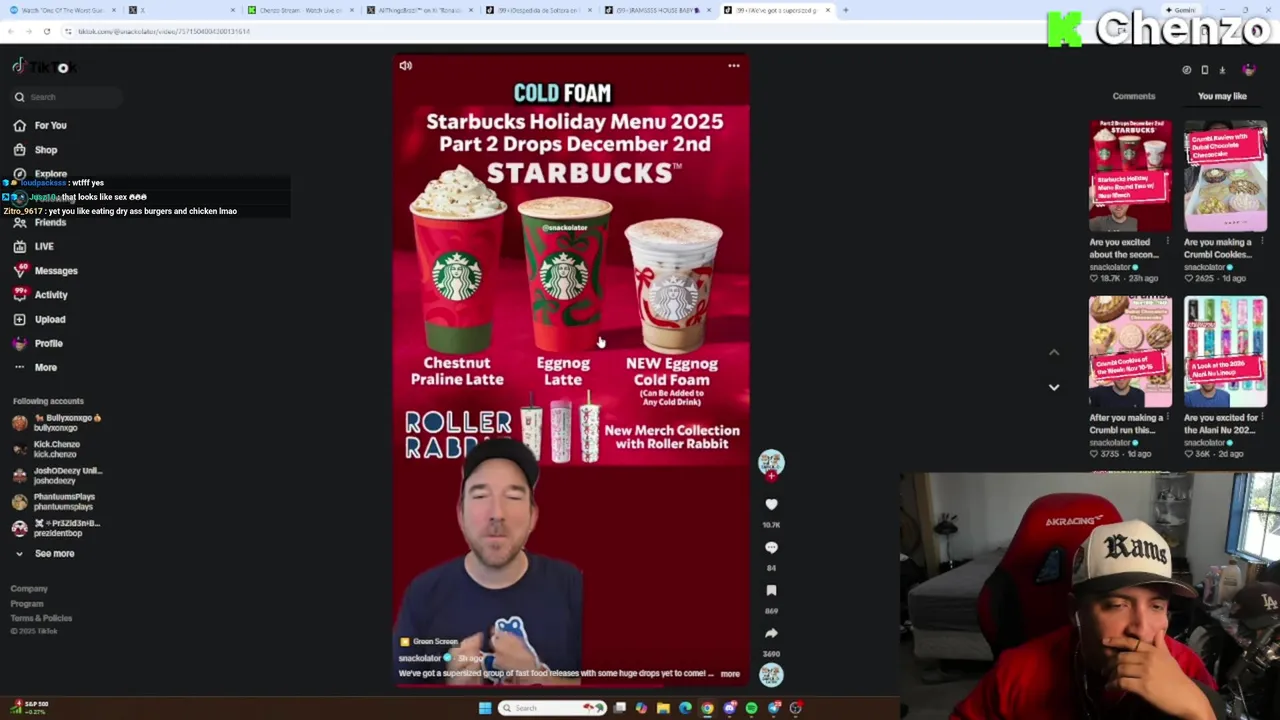Click the Program footer link
Viewport: 1280px width, 720px height.
point(27,604)
